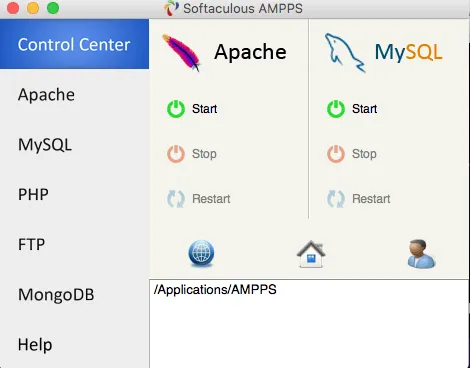Open the AMPPS home house icon
Image resolution: width=470 pixels, height=368 pixels.
pyautogui.click(x=311, y=254)
